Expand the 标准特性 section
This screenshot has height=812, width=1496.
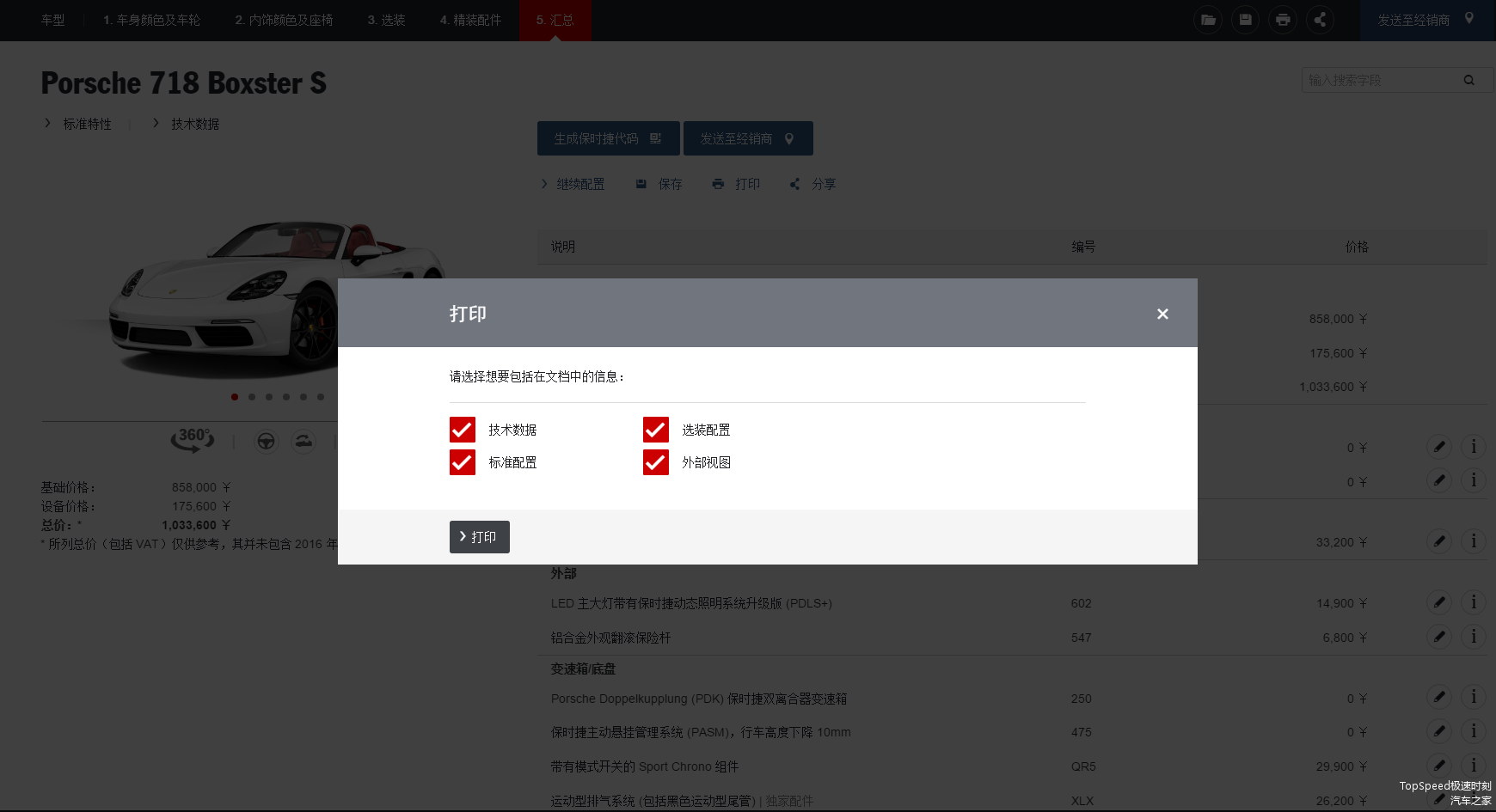pos(86,125)
